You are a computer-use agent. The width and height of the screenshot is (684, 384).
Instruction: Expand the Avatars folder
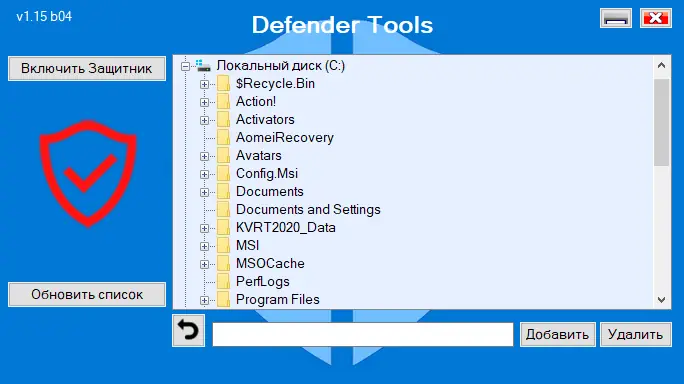coord(204,156)
